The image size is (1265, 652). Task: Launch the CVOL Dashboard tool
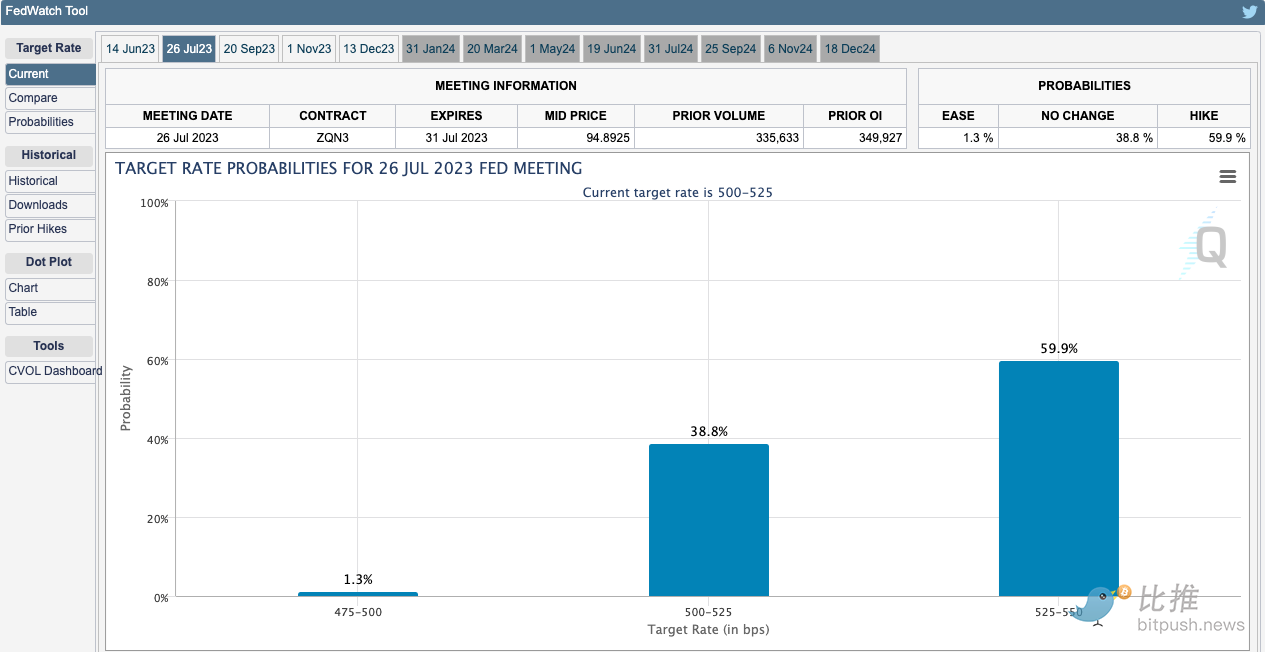point(52,371)
